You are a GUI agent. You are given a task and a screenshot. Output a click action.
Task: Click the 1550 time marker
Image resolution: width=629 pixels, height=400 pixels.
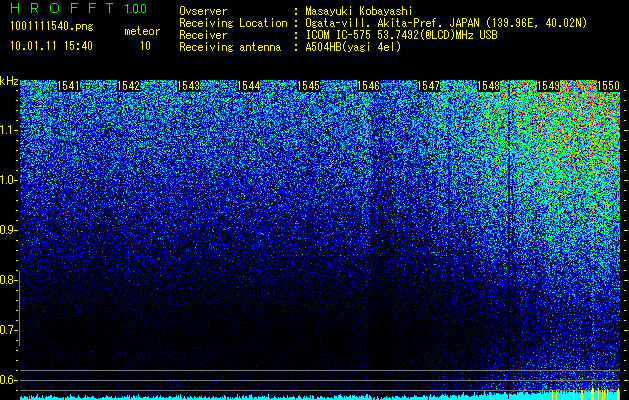click(x=609, y=86)
